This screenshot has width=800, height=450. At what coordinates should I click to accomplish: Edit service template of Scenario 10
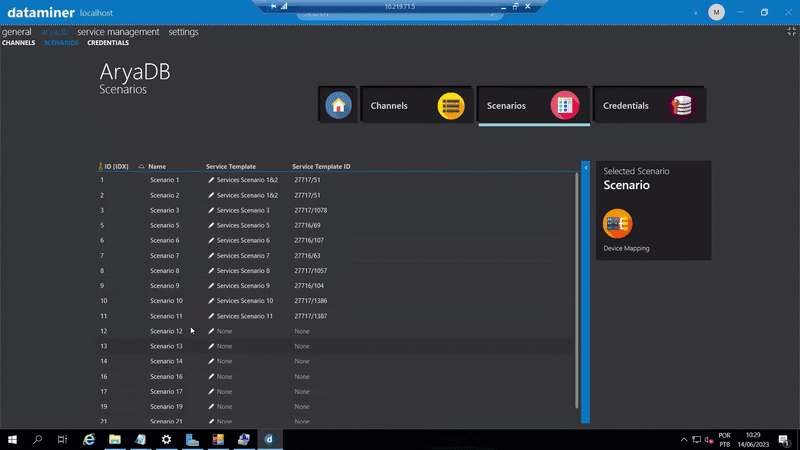(x=211, y=301)
